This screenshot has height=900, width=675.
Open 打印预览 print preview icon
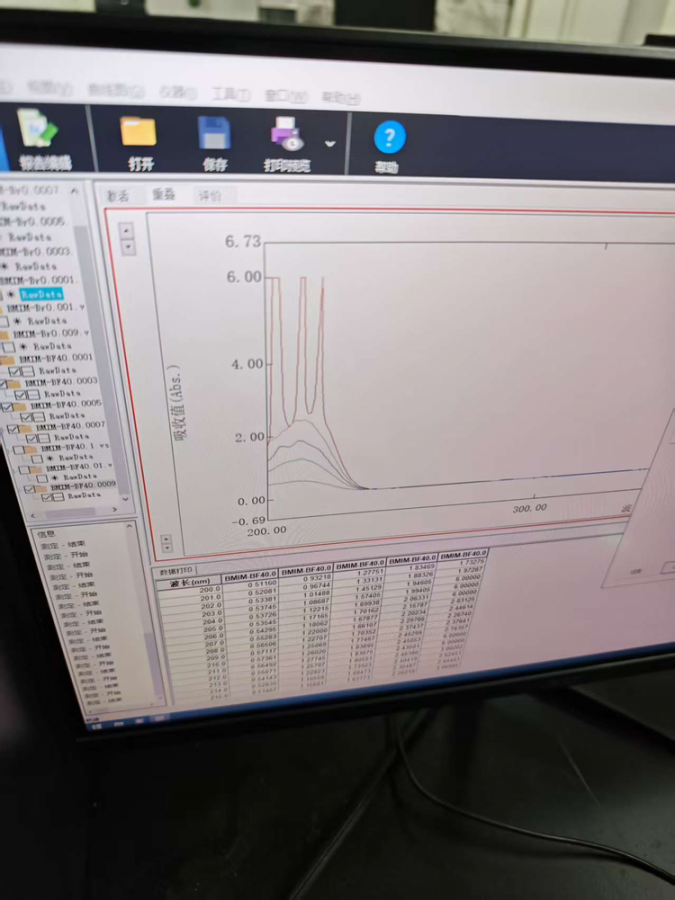(x=287, y=134)
